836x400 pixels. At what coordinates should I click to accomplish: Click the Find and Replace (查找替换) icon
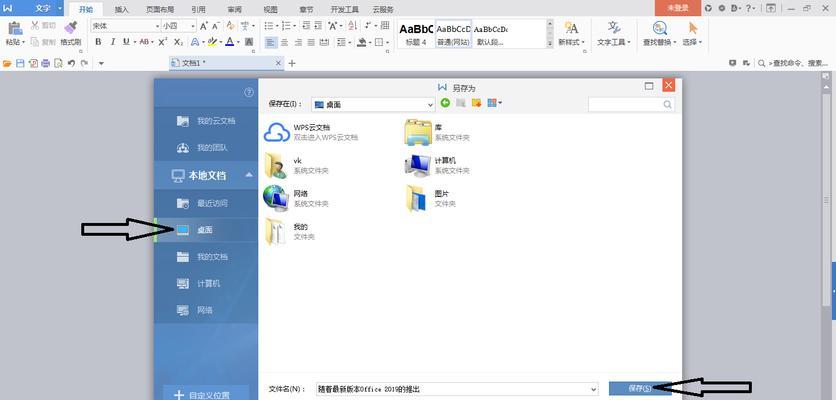[657, 28]
